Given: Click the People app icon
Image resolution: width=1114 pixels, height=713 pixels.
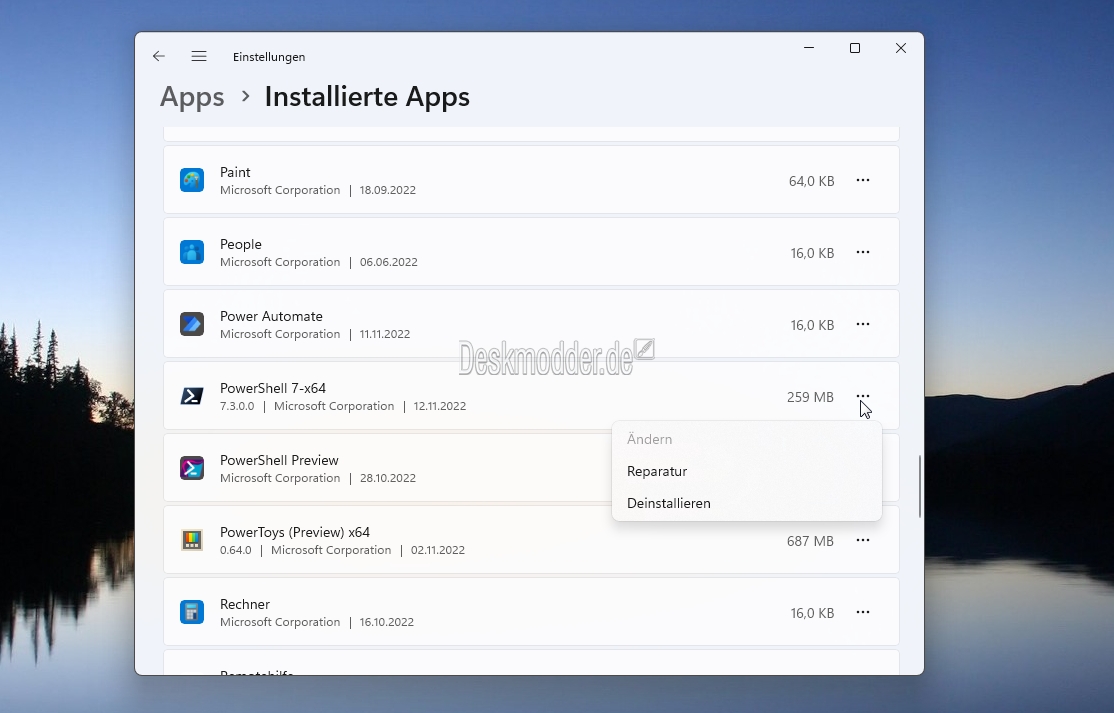Looking at the screenshot, I should [x=192, y=252].
